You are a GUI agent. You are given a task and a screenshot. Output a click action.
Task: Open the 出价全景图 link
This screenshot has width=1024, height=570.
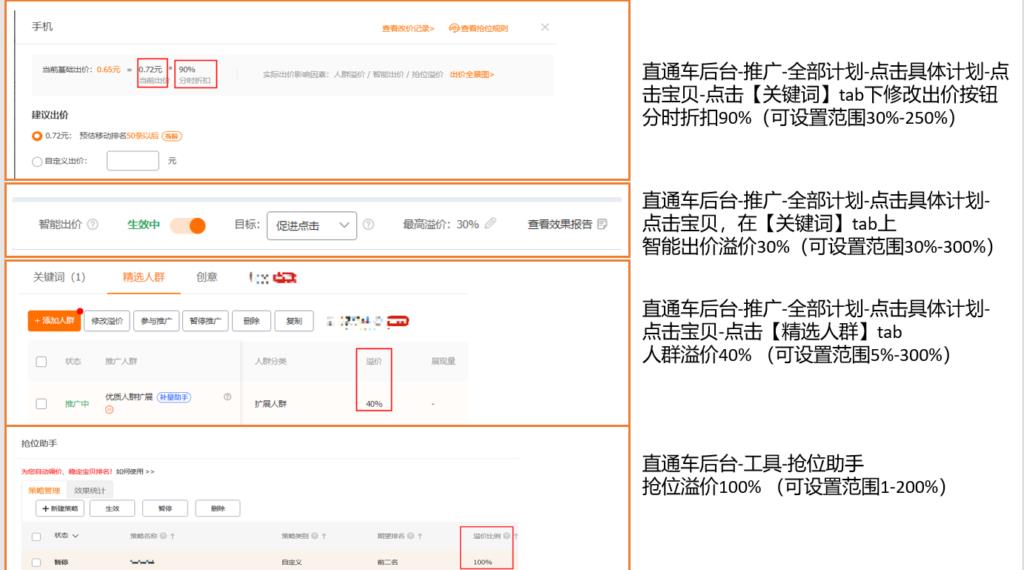click(472, 74)
